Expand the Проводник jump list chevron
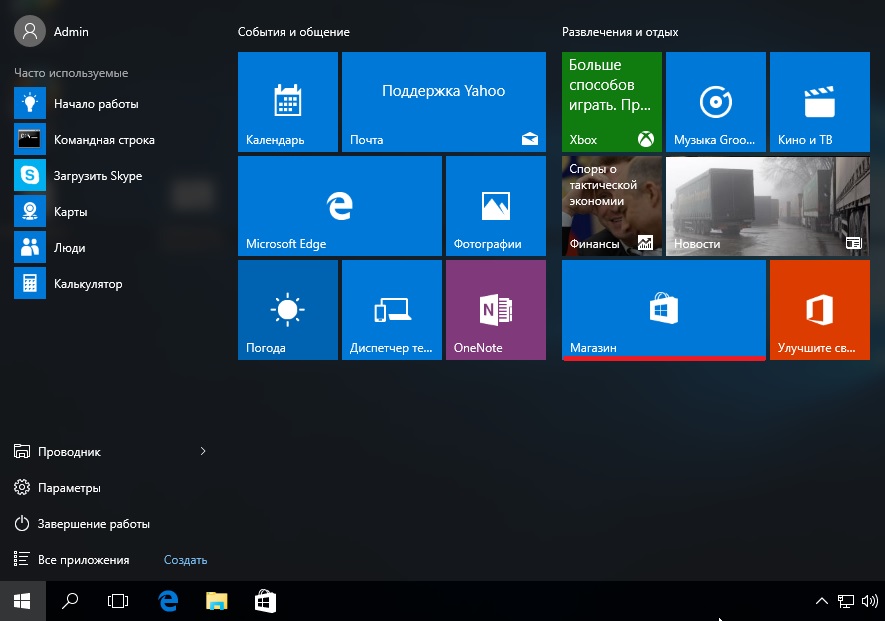Screen dimensions: 885x621 pos(203,451)
